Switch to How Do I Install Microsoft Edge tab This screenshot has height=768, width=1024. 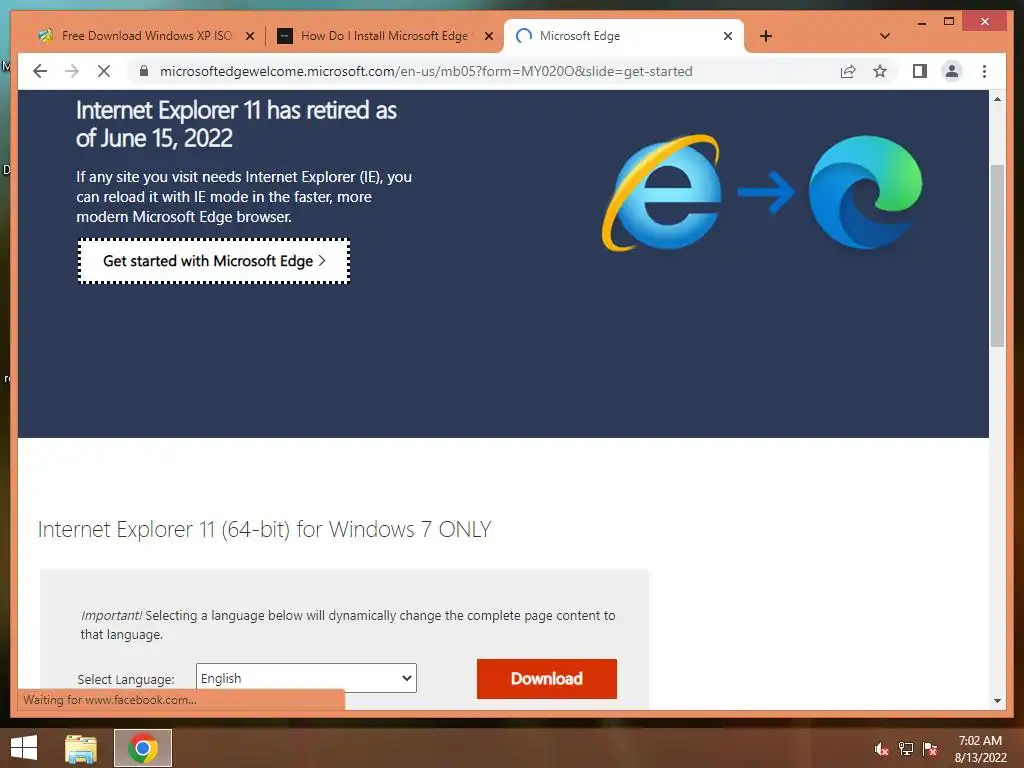point(384,36)
